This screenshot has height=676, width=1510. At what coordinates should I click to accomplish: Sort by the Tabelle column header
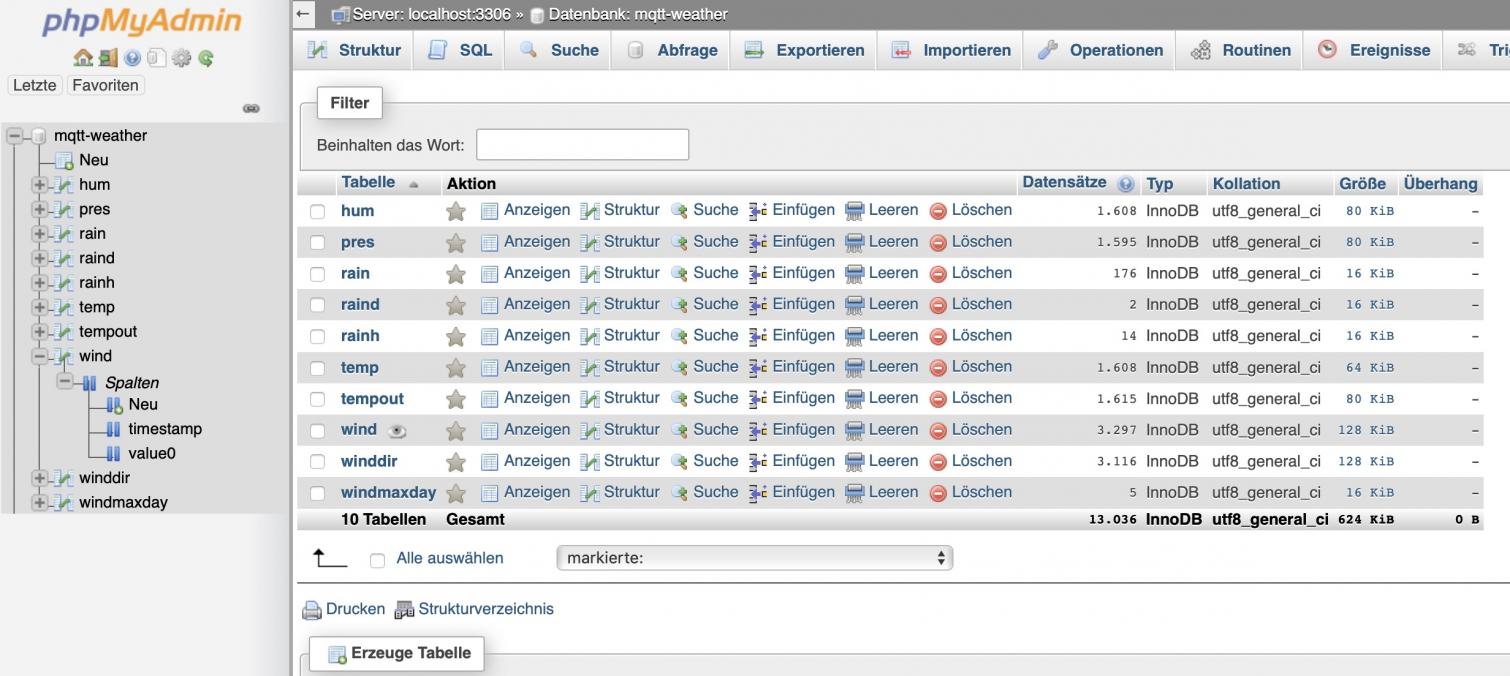tap(368, 183)
